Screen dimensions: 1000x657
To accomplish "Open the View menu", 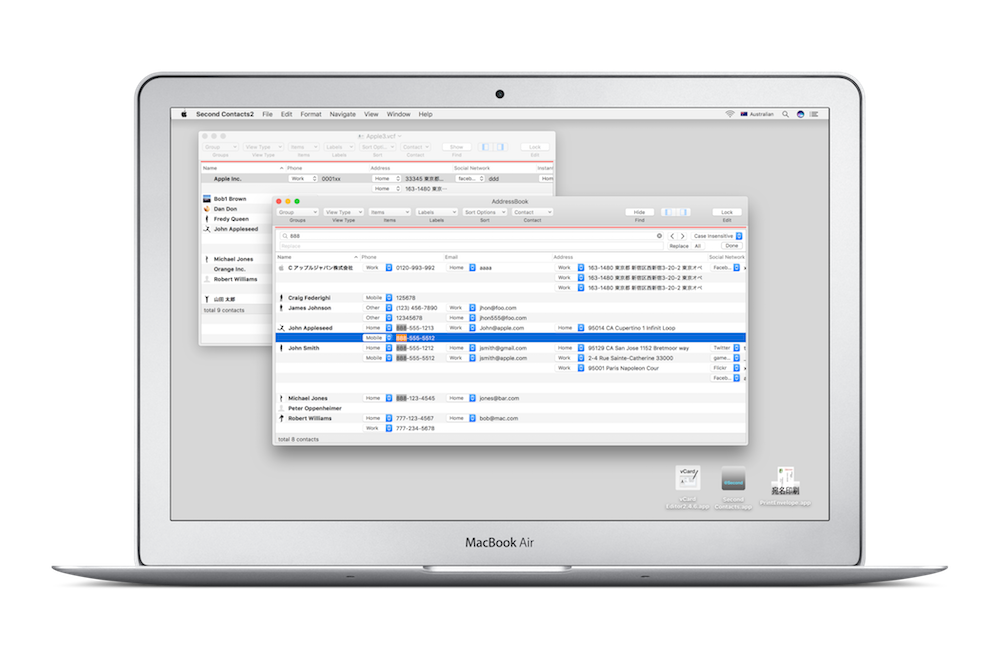I will coord(371,114).
